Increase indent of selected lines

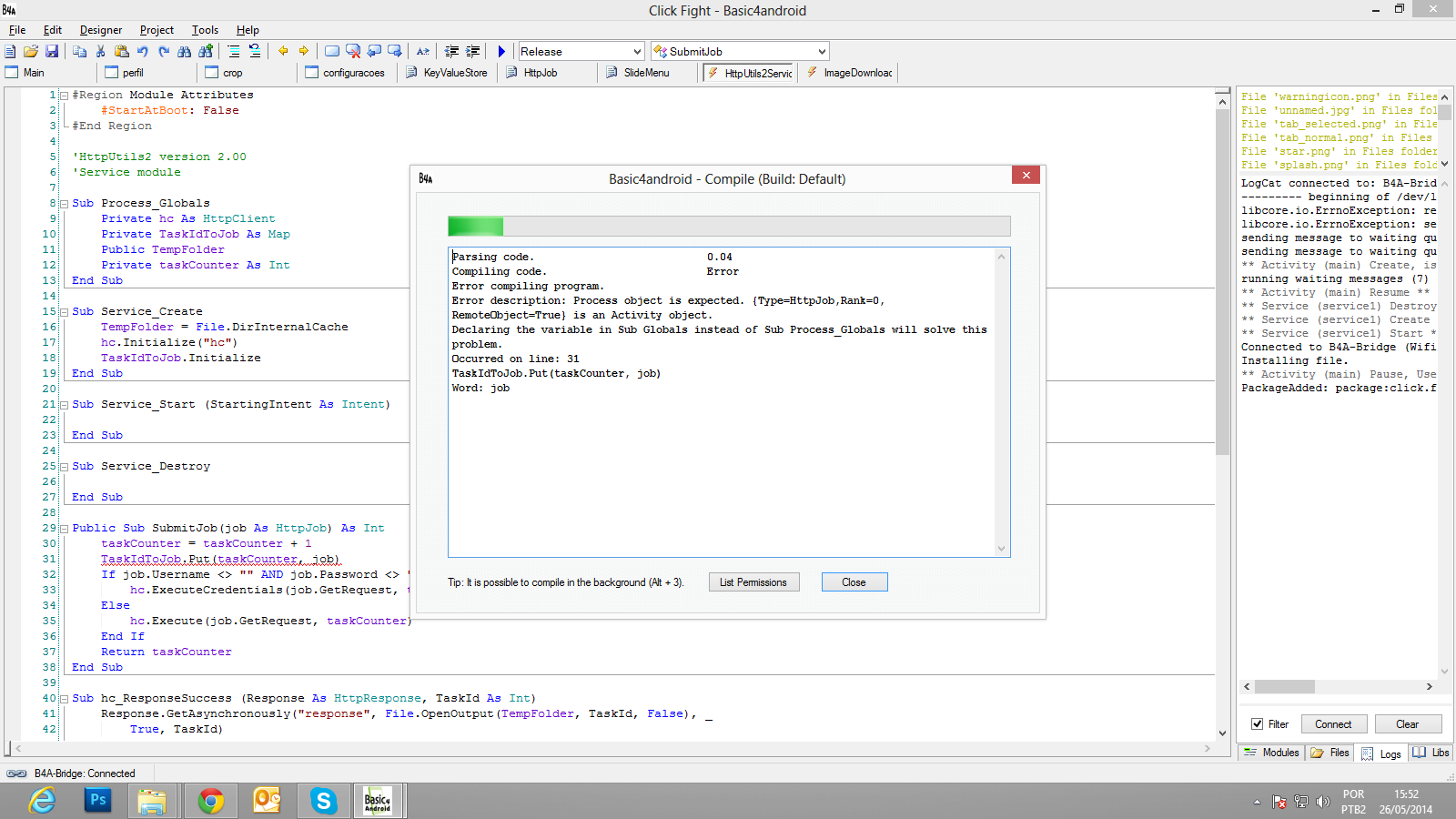click(472, 52)
